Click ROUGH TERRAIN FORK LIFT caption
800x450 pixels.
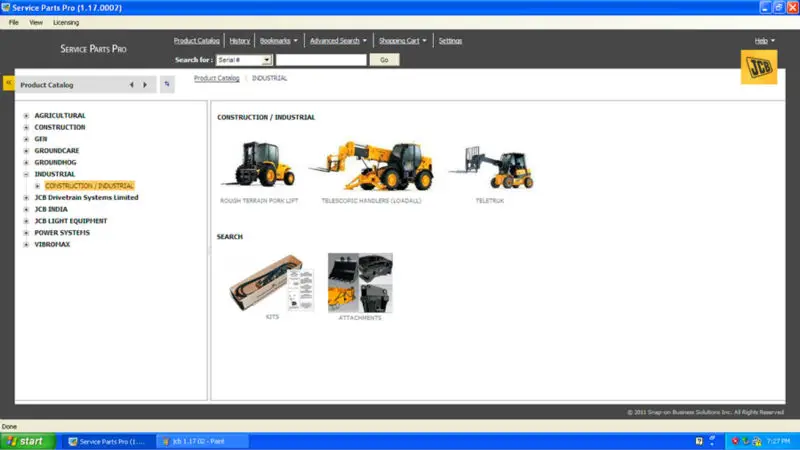[x=259, y=201]
